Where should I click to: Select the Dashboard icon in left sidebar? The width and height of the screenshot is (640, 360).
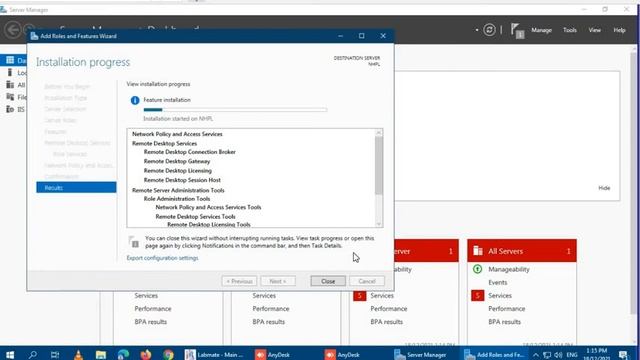[x=10, y=60]
